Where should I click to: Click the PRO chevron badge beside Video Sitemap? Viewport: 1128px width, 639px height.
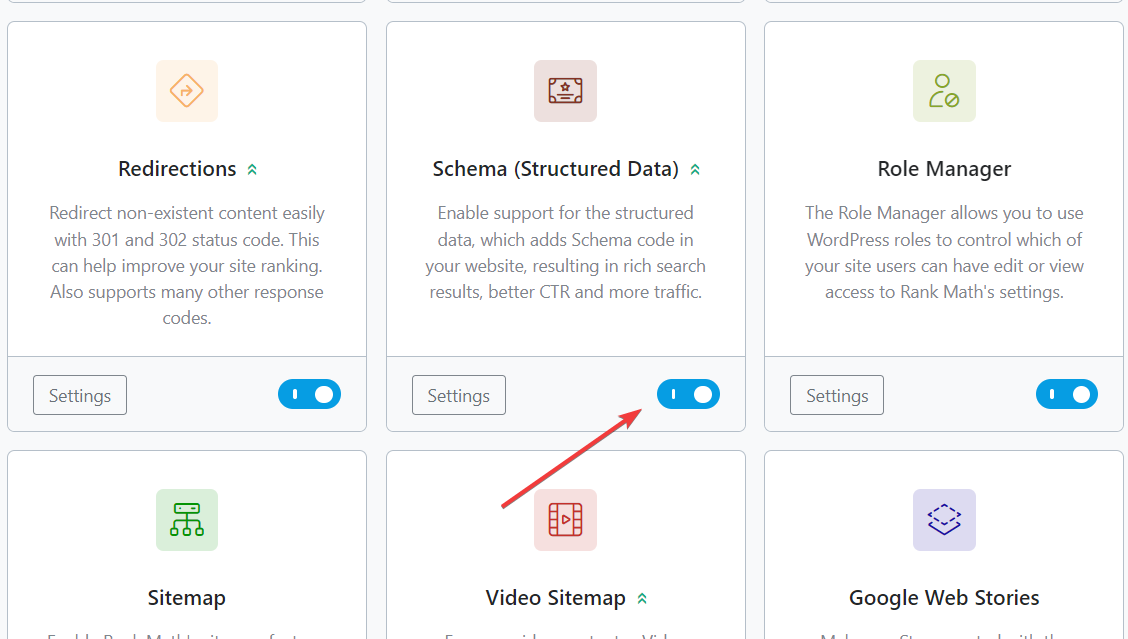tap(642, 599)
